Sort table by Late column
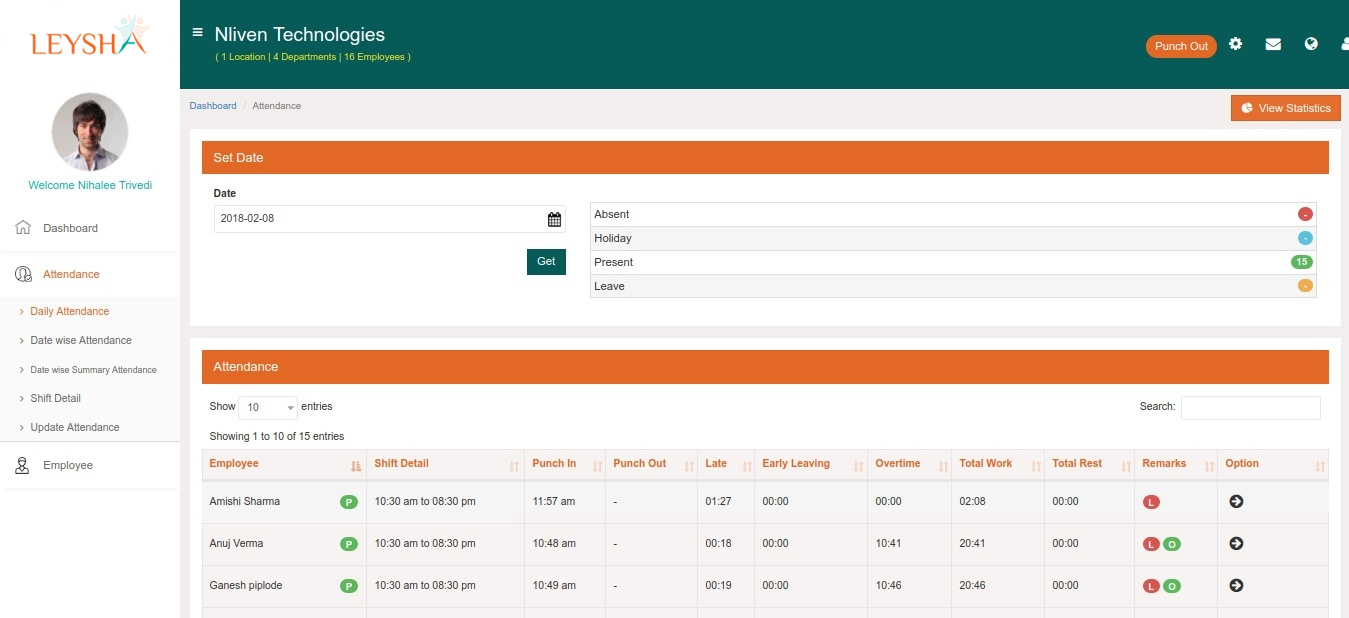 [726, 464]
